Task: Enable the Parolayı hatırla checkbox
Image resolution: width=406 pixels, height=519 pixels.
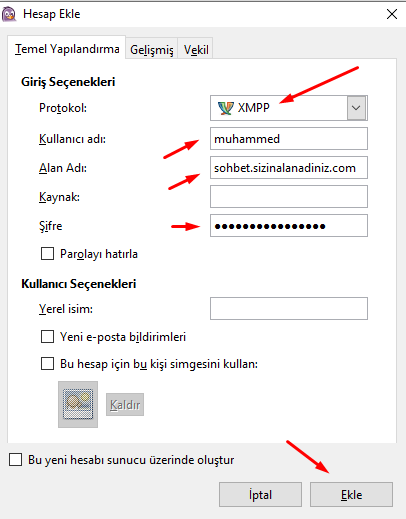Action: [x=47, y=253]
